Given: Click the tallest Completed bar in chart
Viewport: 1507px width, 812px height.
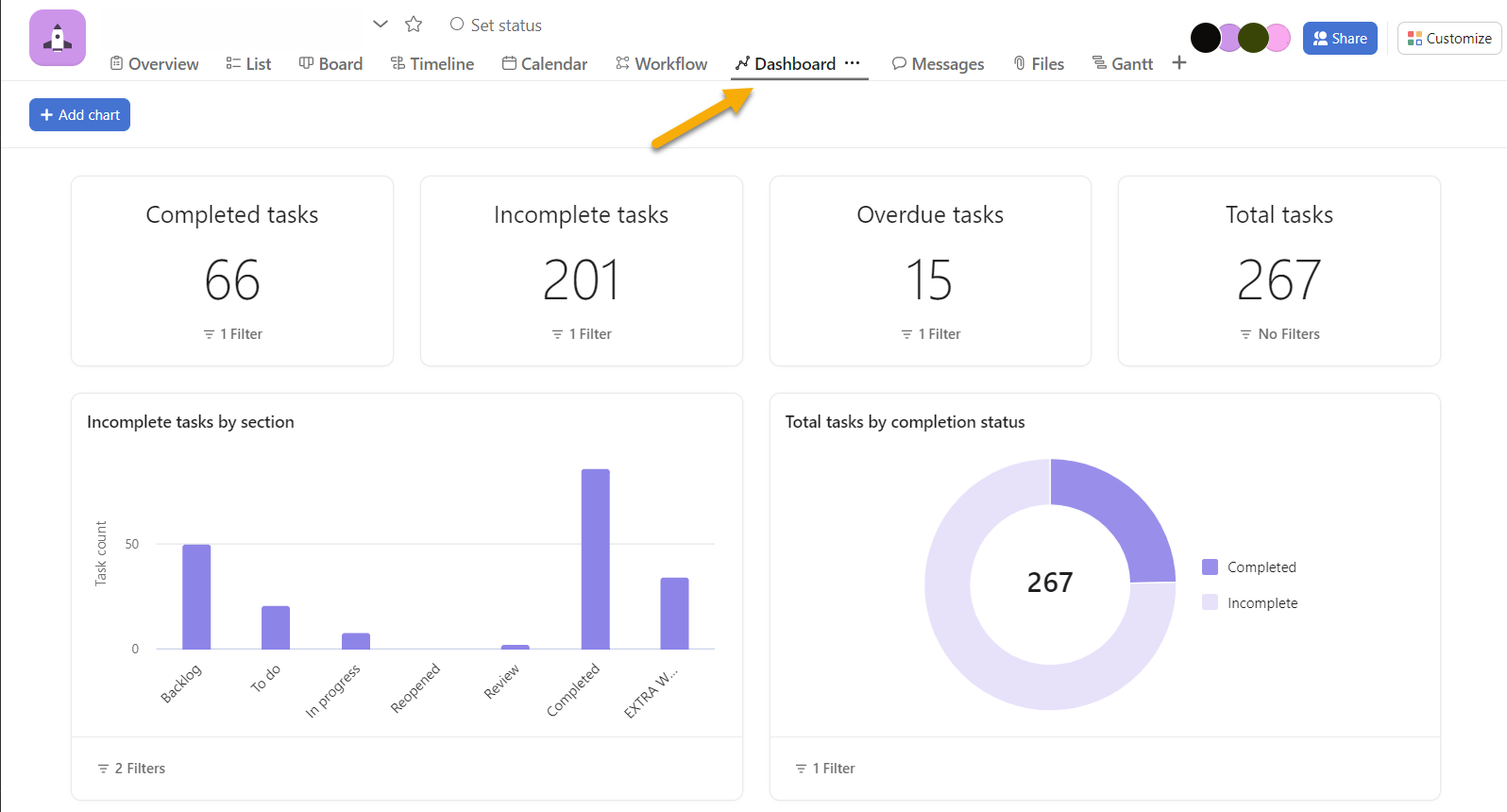Looking at the screenshot, I should pos(595,559).
